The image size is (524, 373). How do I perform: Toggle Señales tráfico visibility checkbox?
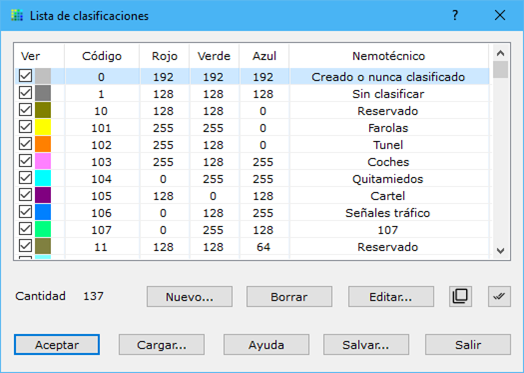pyautogui.click(x=25, y=212)
